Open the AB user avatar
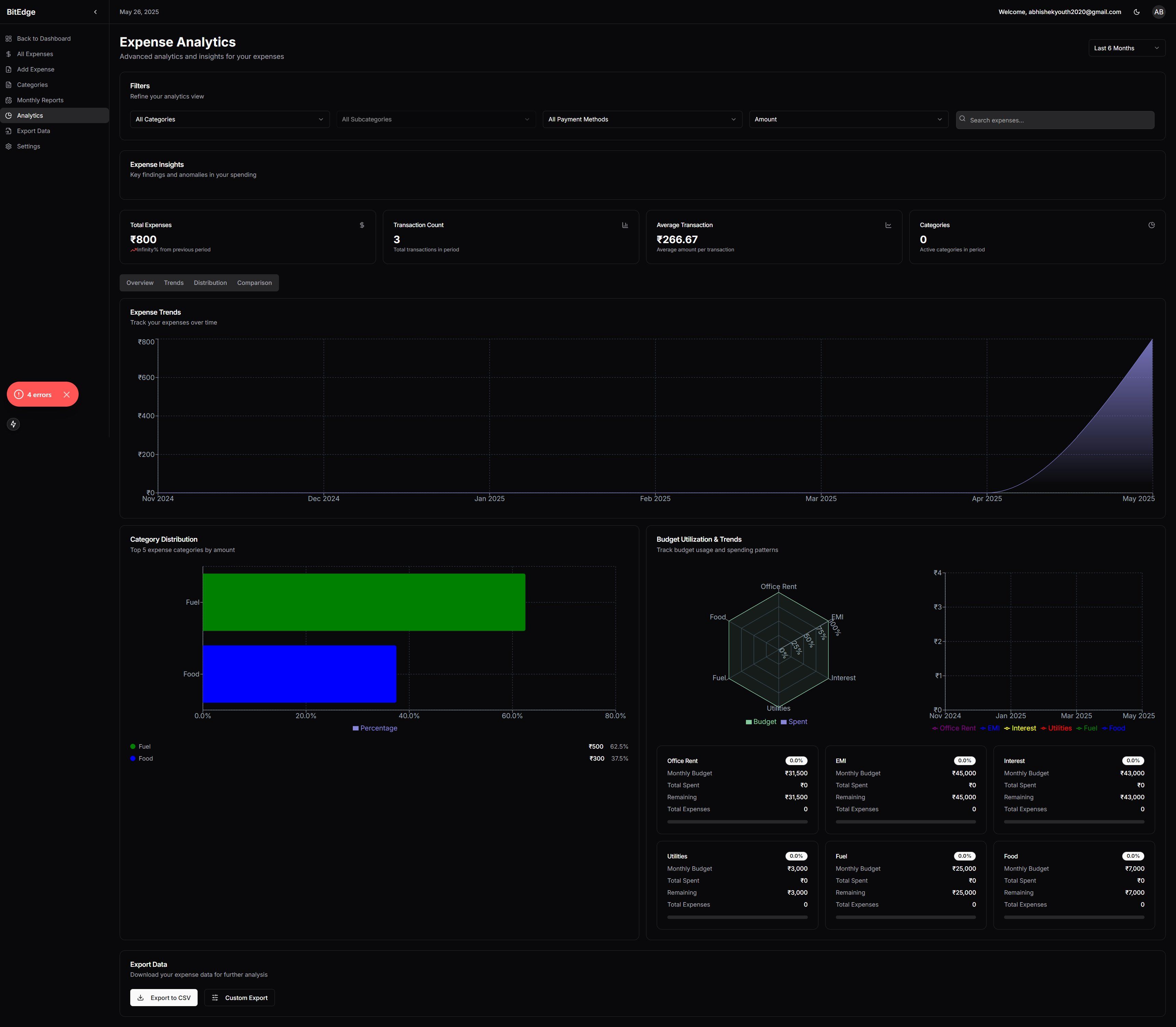 [1158, 12]
